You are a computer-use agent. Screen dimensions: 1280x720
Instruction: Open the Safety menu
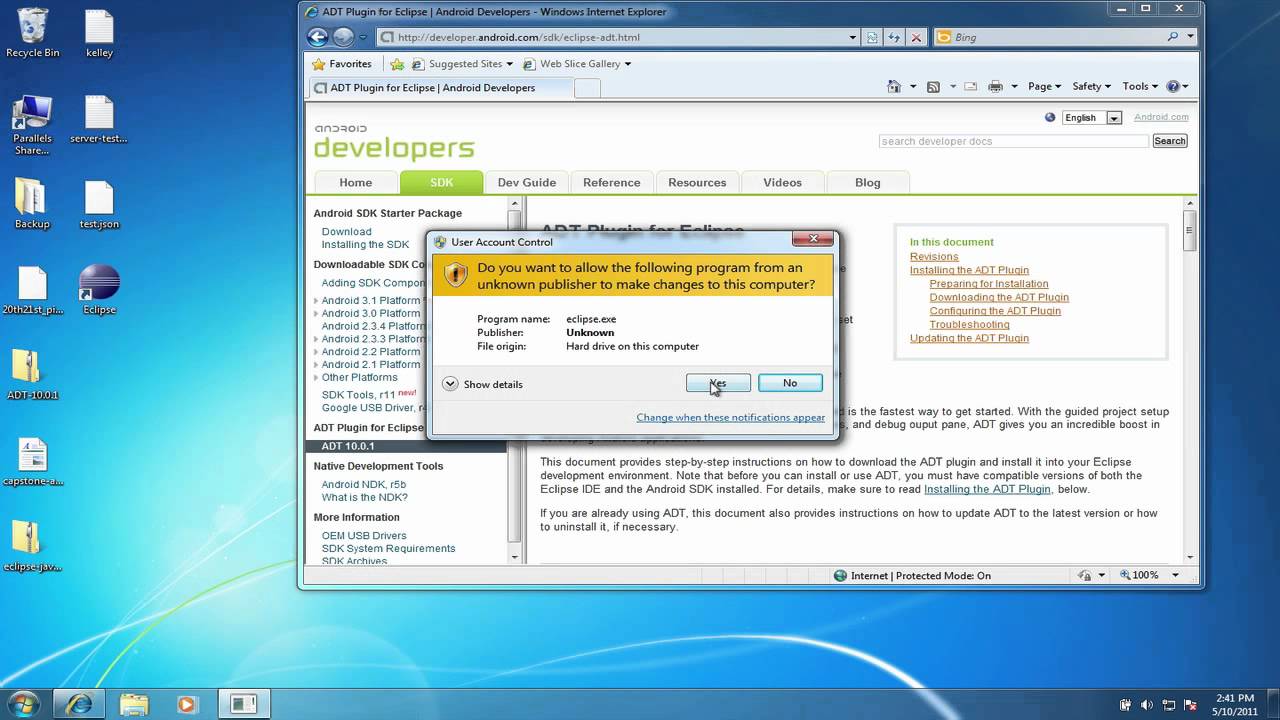click(1091, 87)
